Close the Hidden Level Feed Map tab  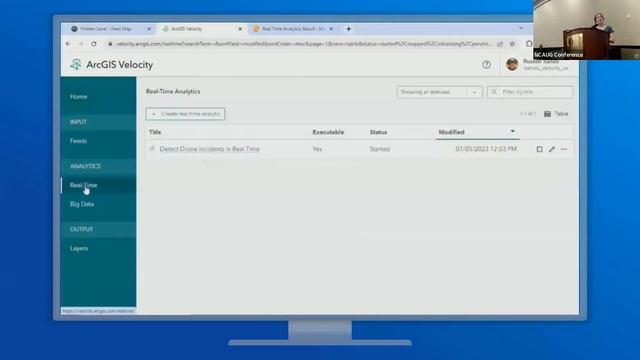[149, 29]
